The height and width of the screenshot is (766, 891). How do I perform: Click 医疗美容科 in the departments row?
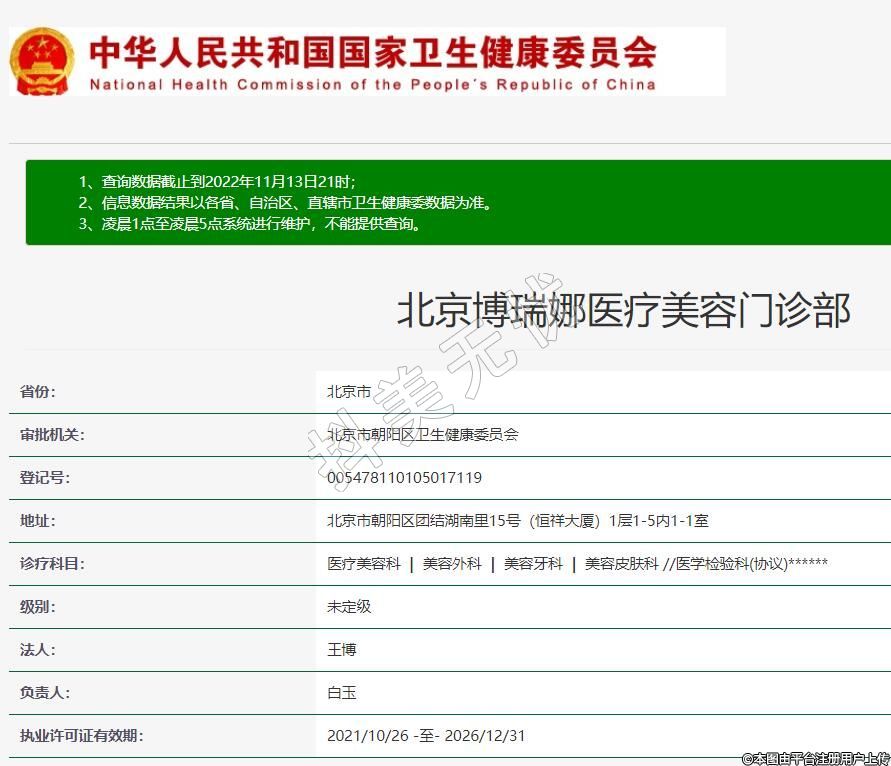click(x=363, y=564)
